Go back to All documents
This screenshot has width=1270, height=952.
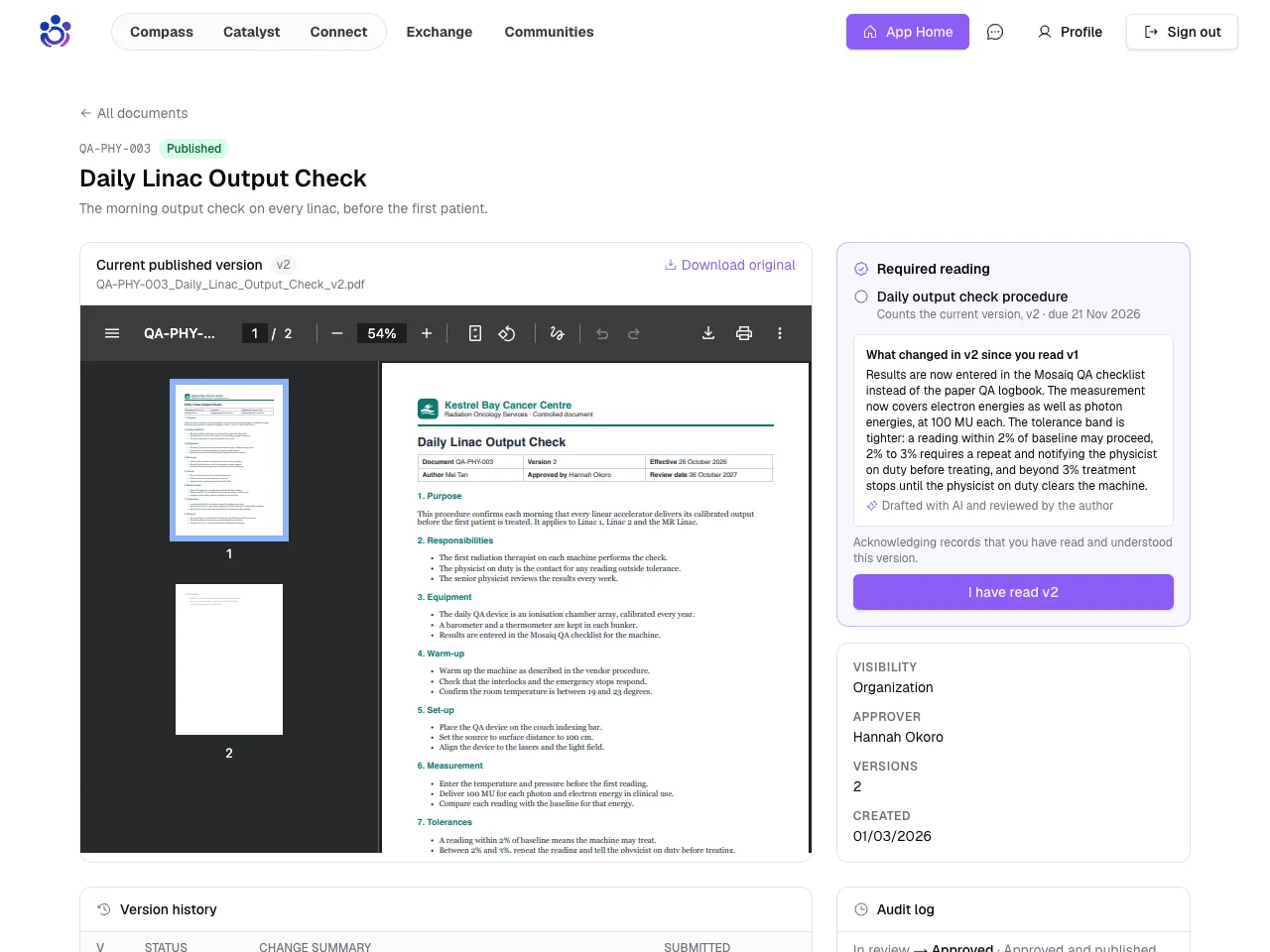tap(134, 113)
